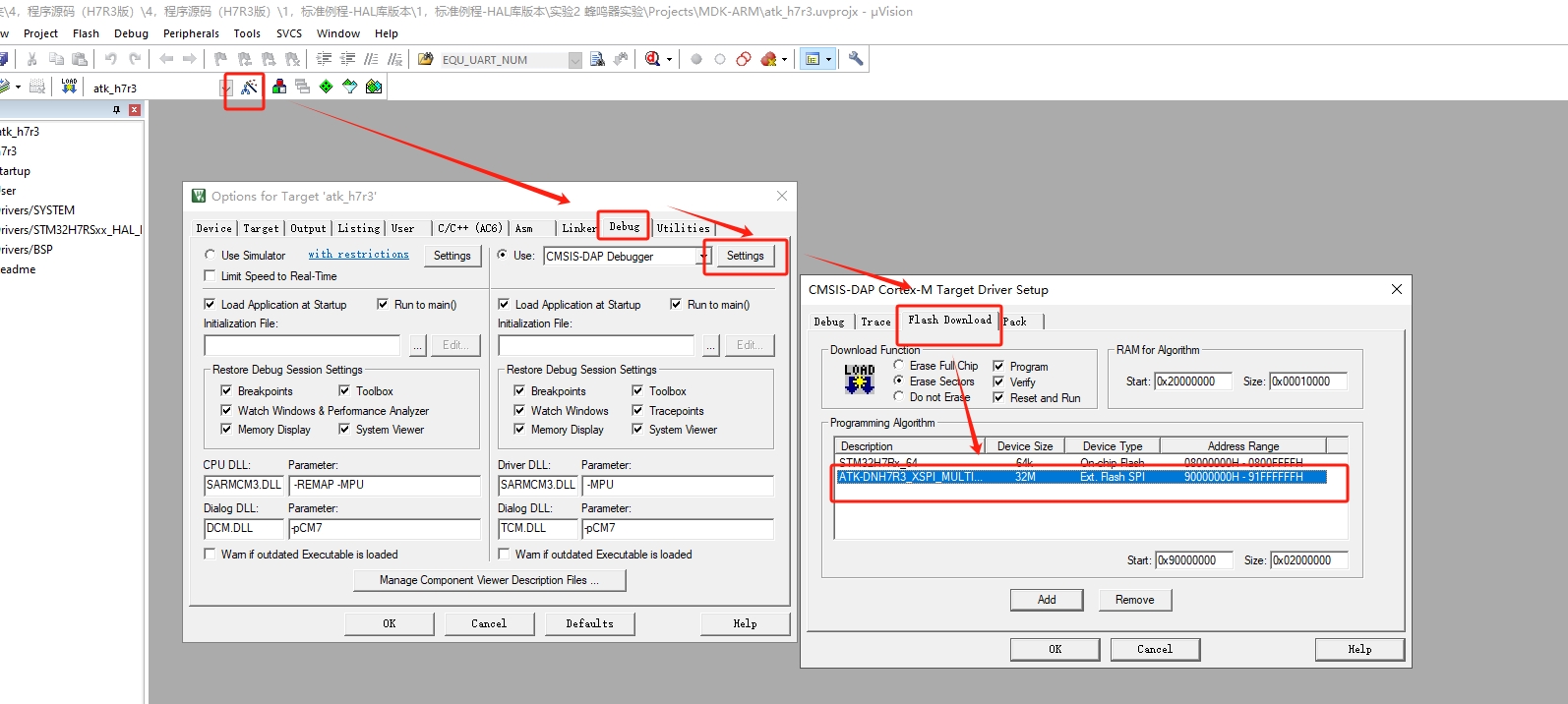Switch to the Utilities tab

click(683, 228)
